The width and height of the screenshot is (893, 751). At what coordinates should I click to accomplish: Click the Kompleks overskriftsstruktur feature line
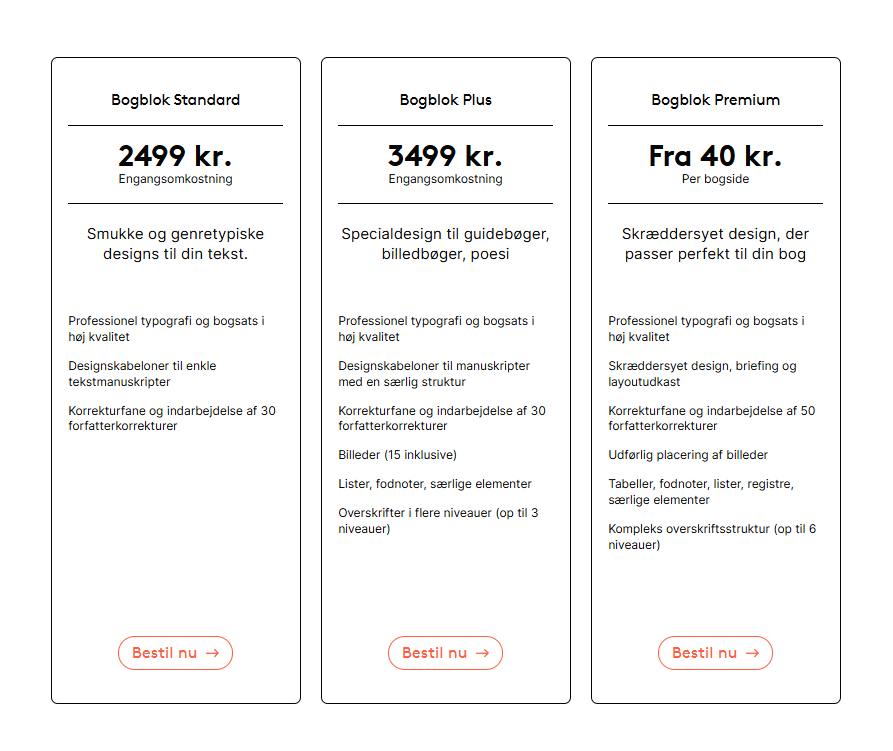coord(712,537)
